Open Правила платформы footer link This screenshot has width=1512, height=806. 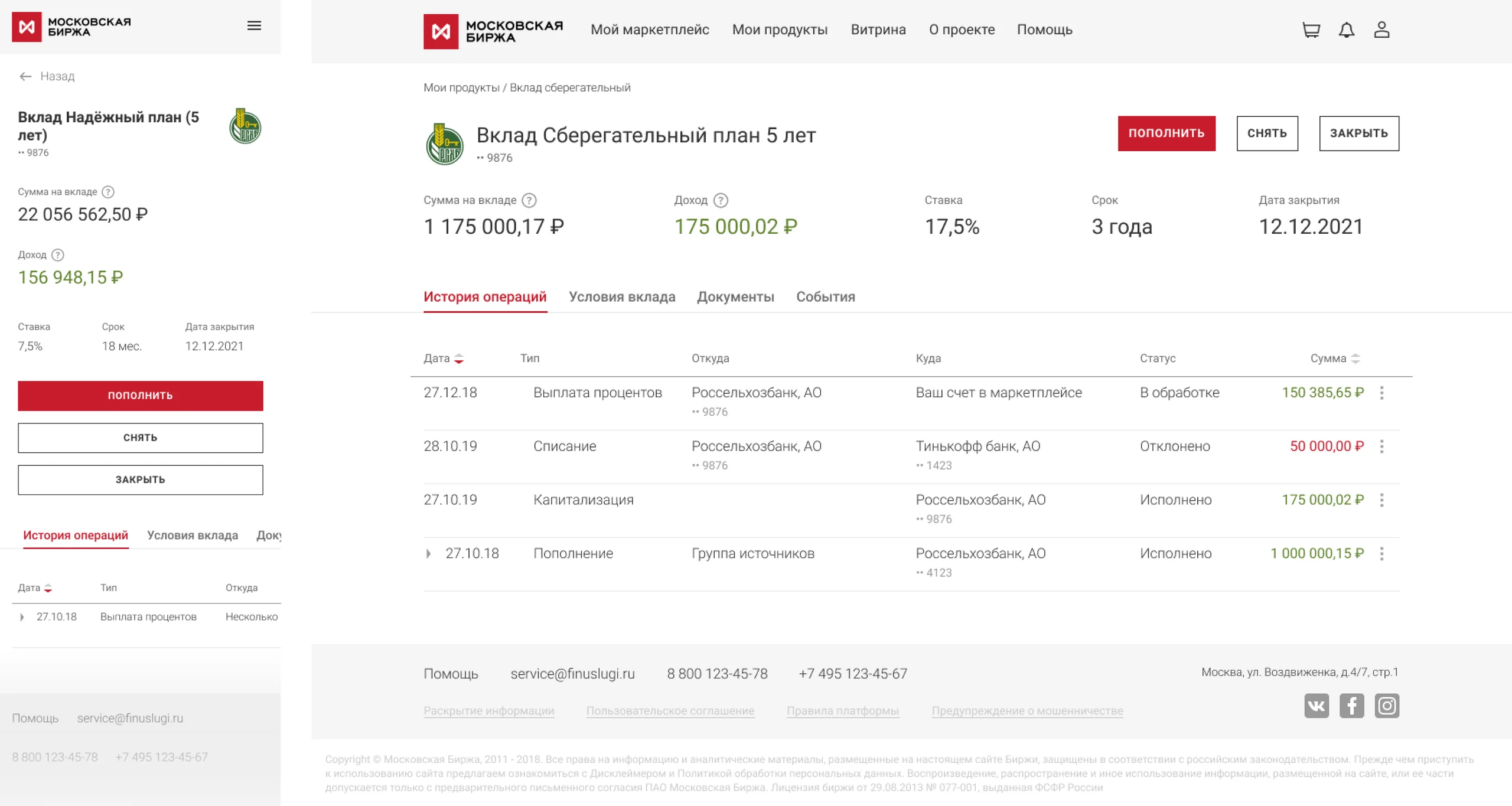(843, 711)
